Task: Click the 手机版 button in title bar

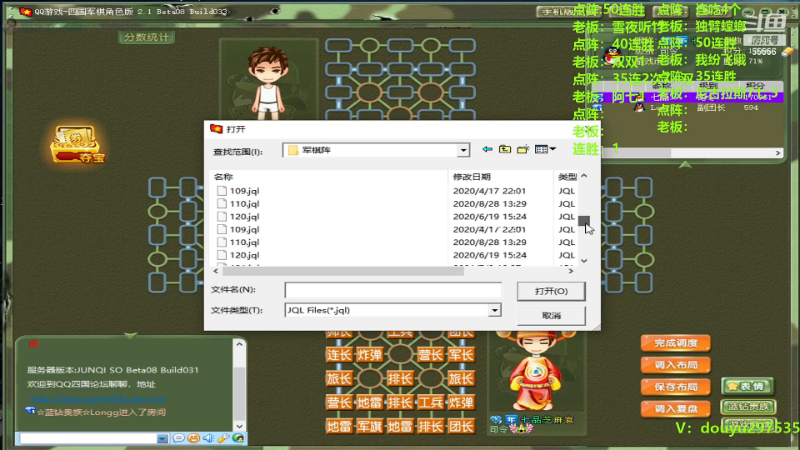Action: (556, 11)
